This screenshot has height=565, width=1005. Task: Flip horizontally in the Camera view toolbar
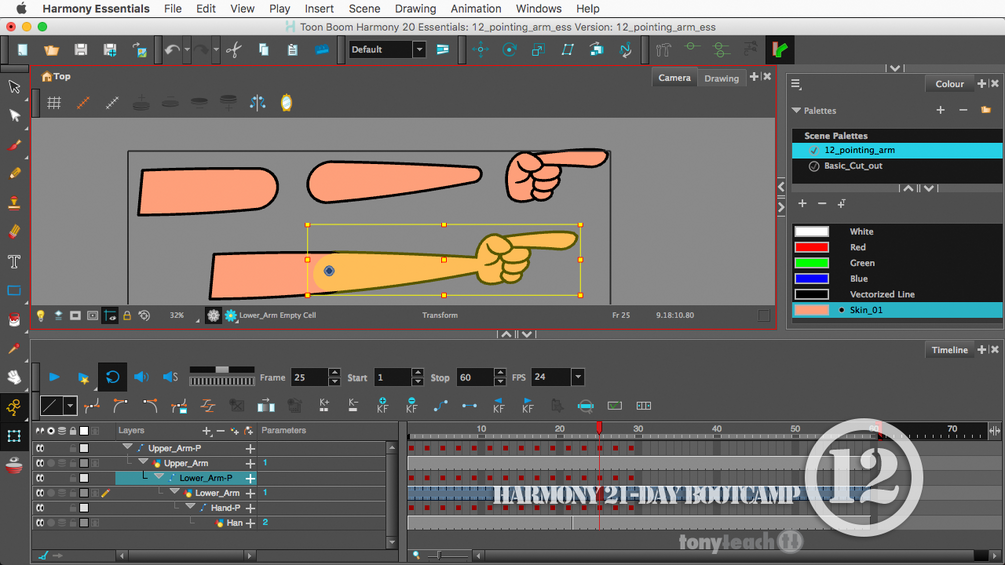[258, 102]
